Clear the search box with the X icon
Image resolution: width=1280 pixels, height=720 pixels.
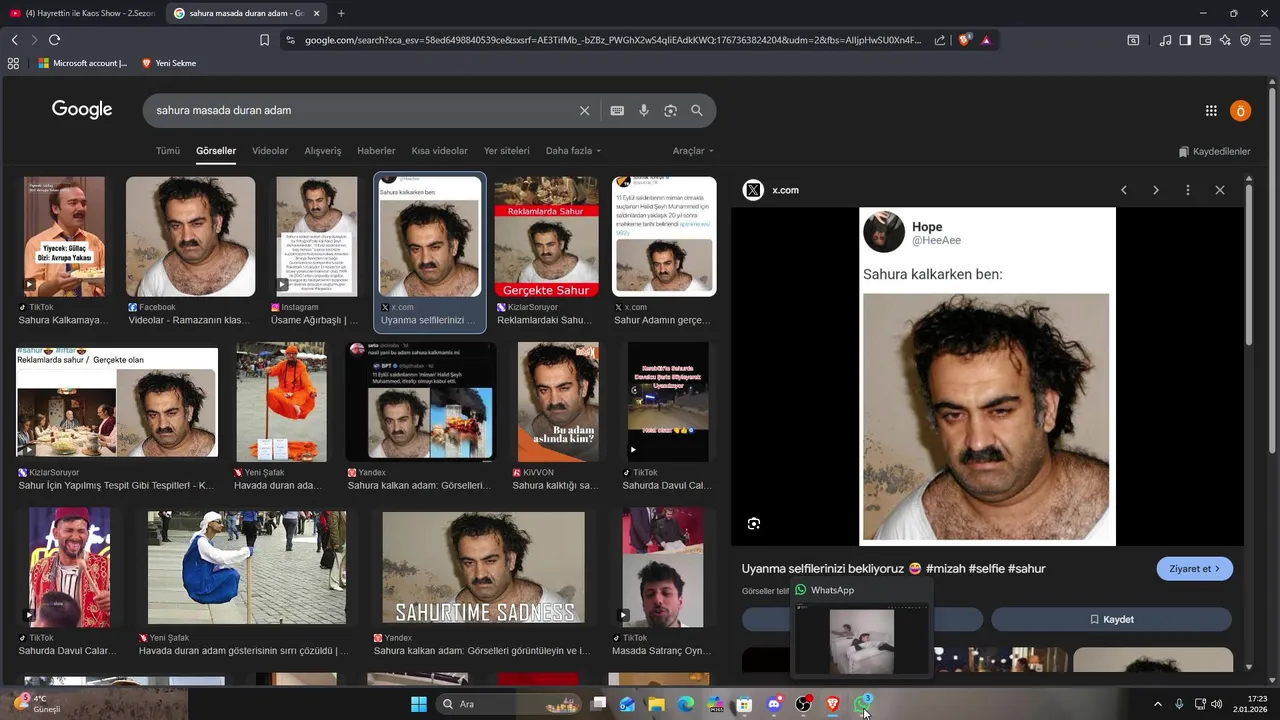pyautogui.click(x=584, y=110)
